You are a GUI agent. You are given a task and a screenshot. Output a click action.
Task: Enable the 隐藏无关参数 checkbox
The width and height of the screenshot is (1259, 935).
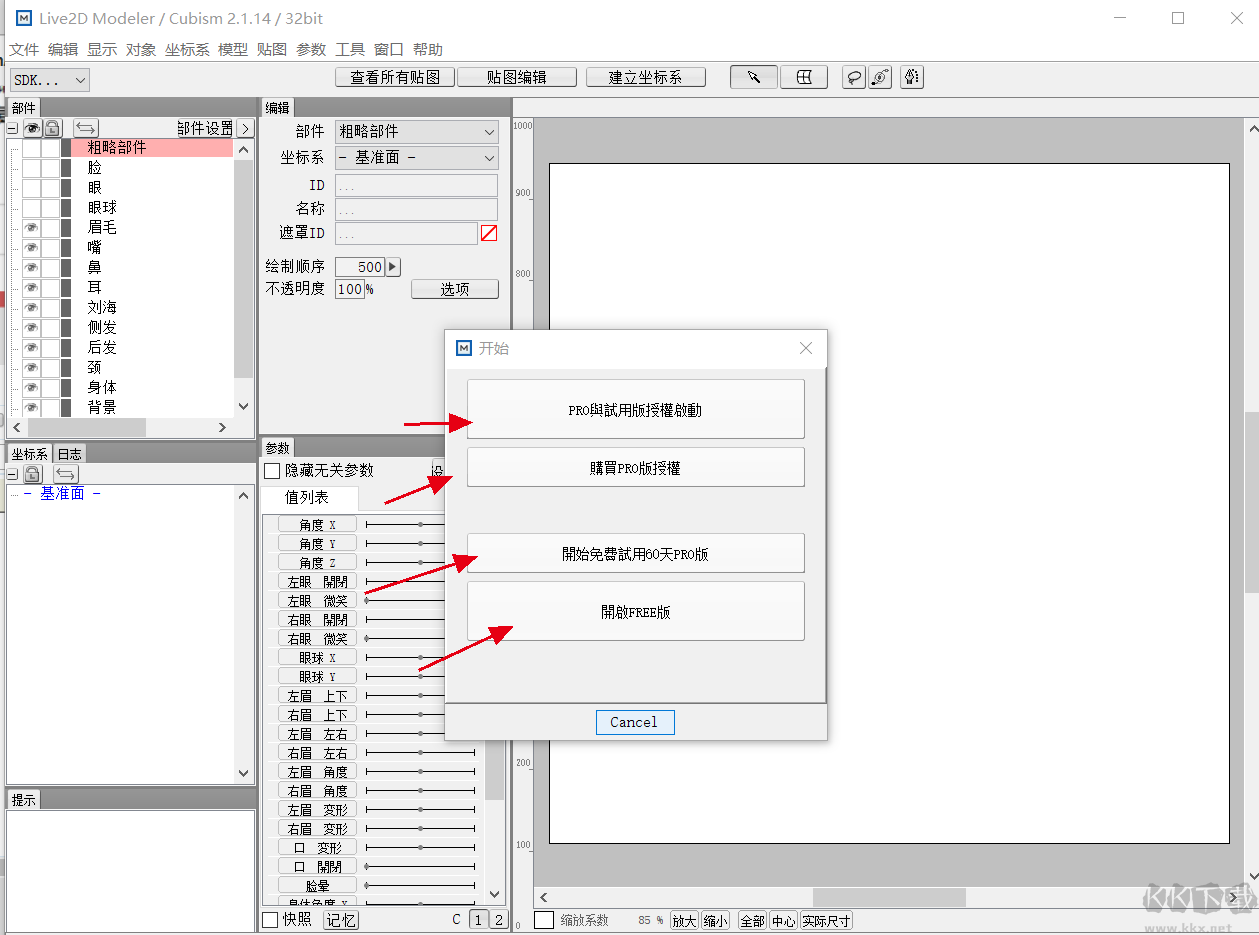point(272,470)
